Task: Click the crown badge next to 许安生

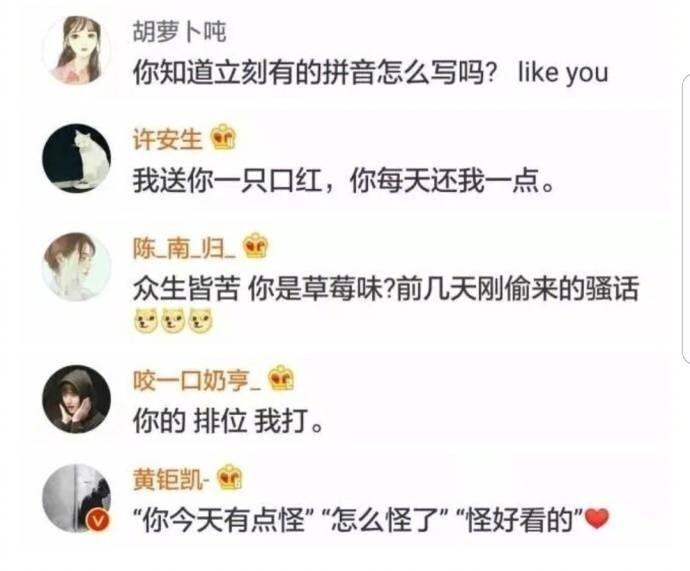Action: click(x=223, y=137)
